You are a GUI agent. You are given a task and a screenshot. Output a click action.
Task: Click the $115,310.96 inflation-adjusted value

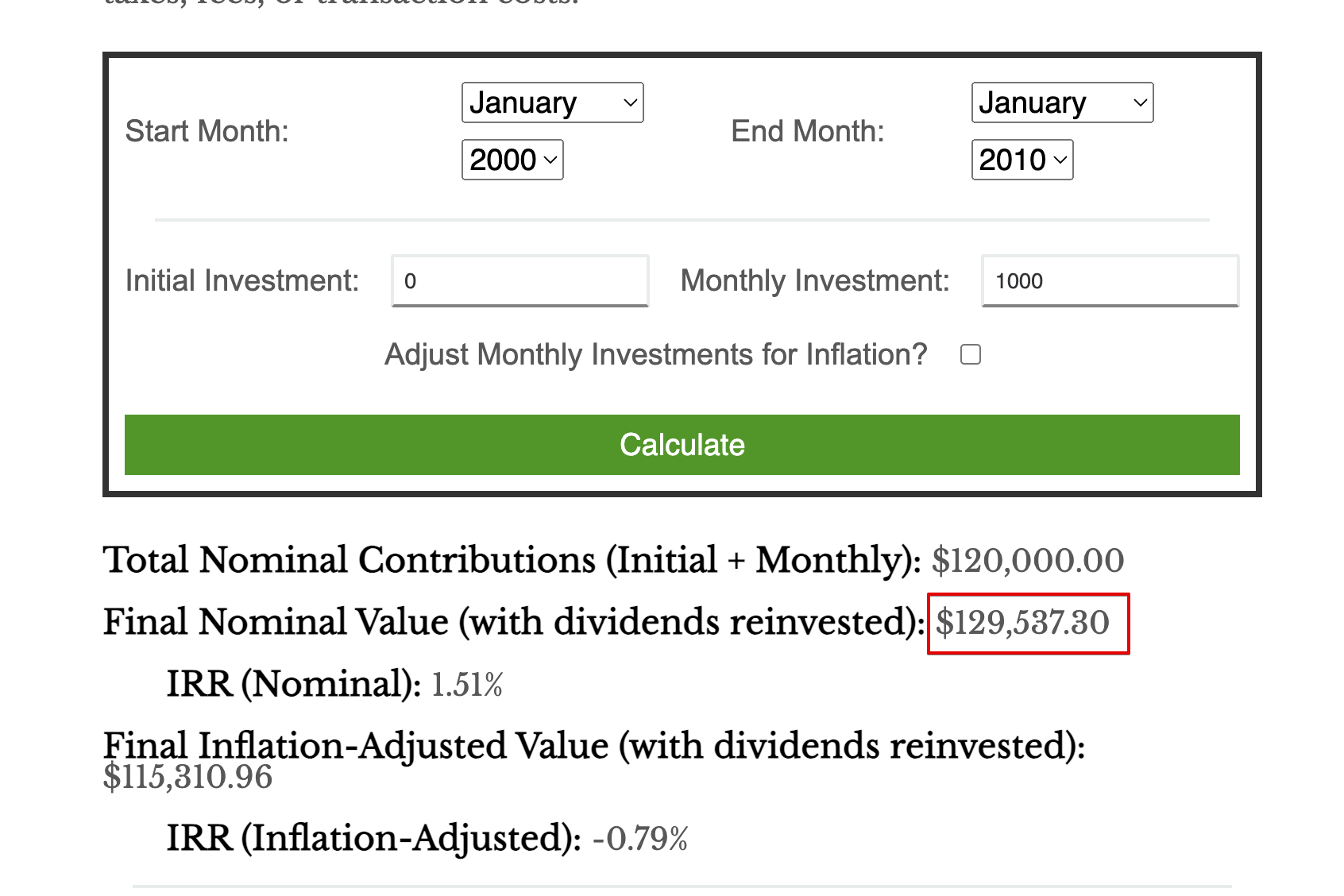coord(187,777)
